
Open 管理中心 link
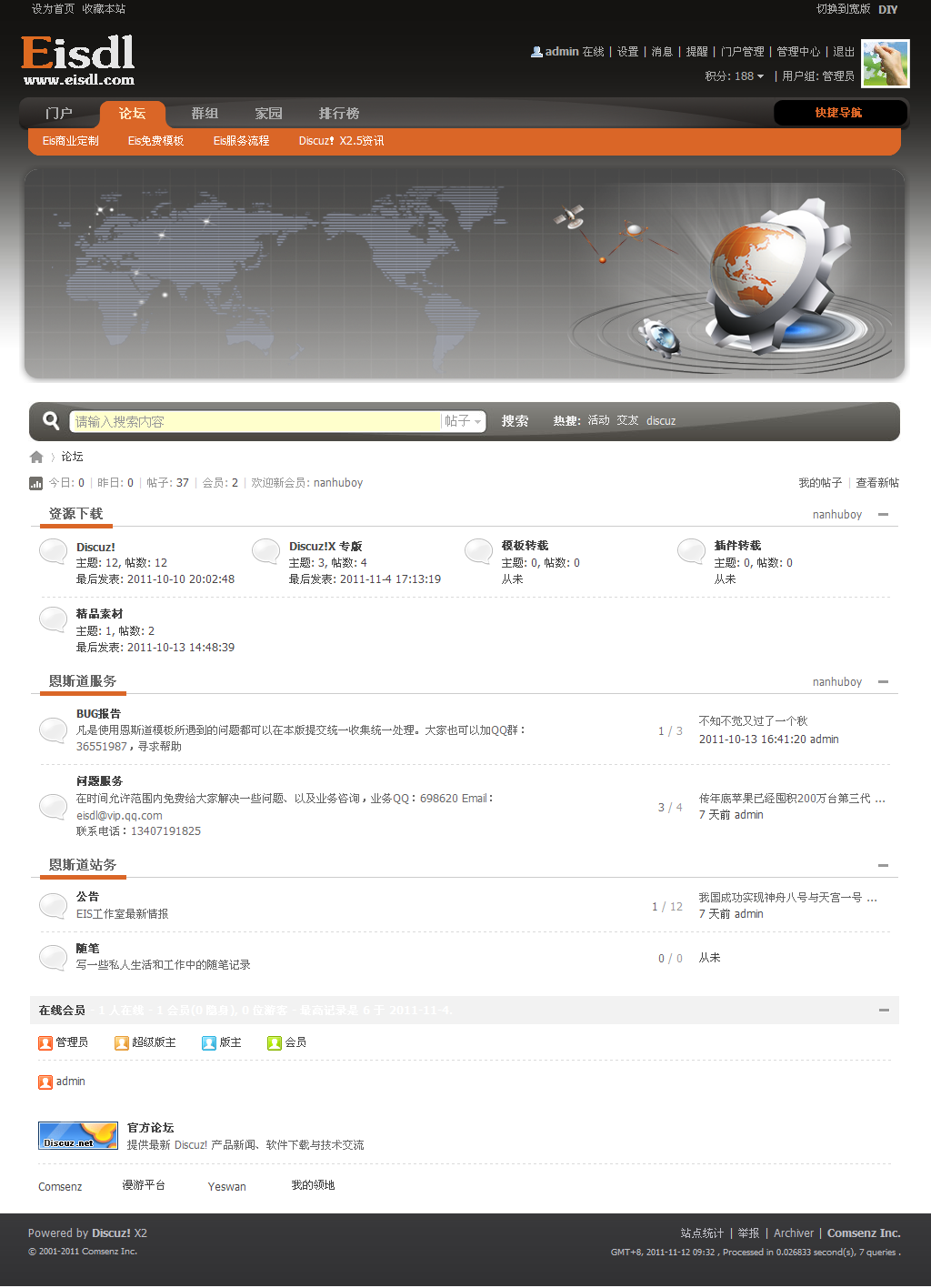click(x=798, y=52)
